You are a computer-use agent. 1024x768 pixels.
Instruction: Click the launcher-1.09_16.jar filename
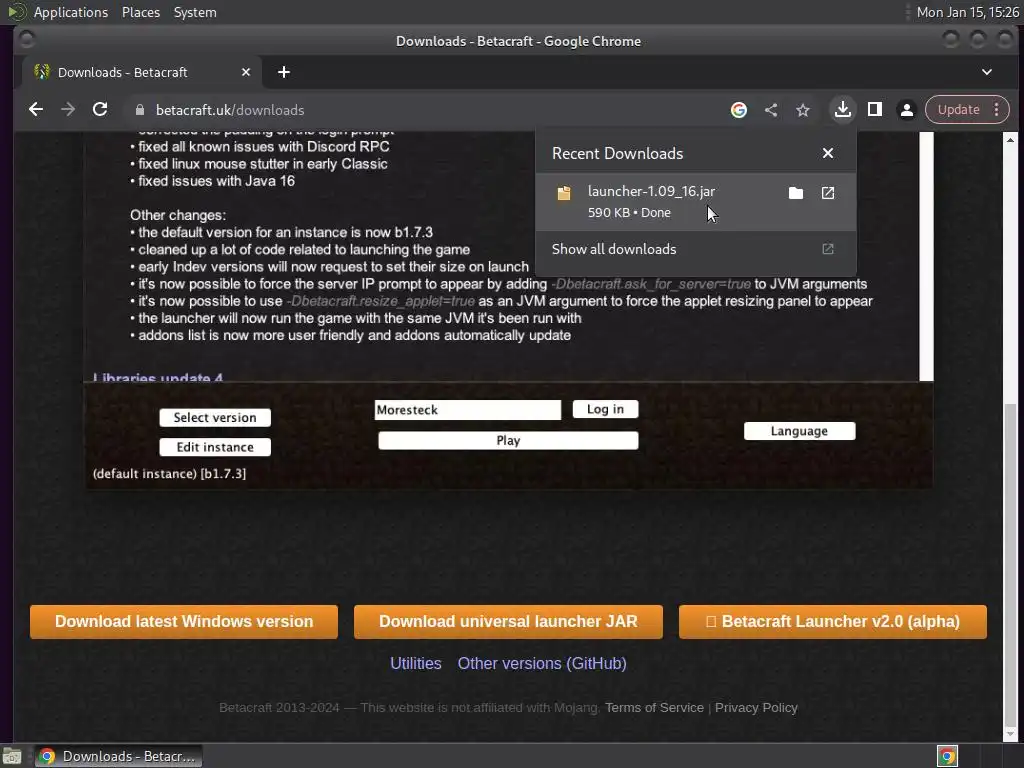[x=651, y=191]
